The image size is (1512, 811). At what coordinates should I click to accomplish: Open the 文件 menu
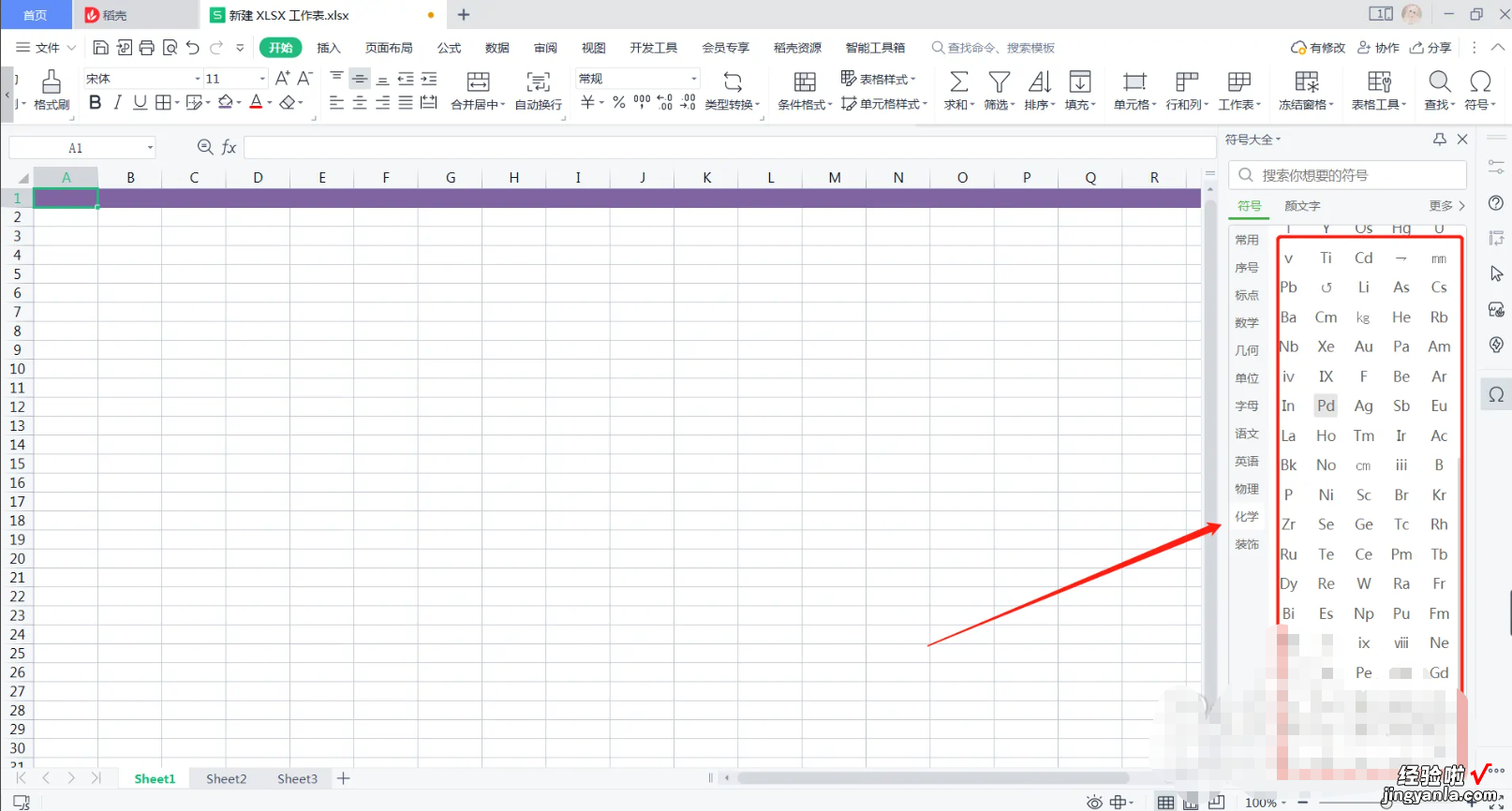[46, 47]
